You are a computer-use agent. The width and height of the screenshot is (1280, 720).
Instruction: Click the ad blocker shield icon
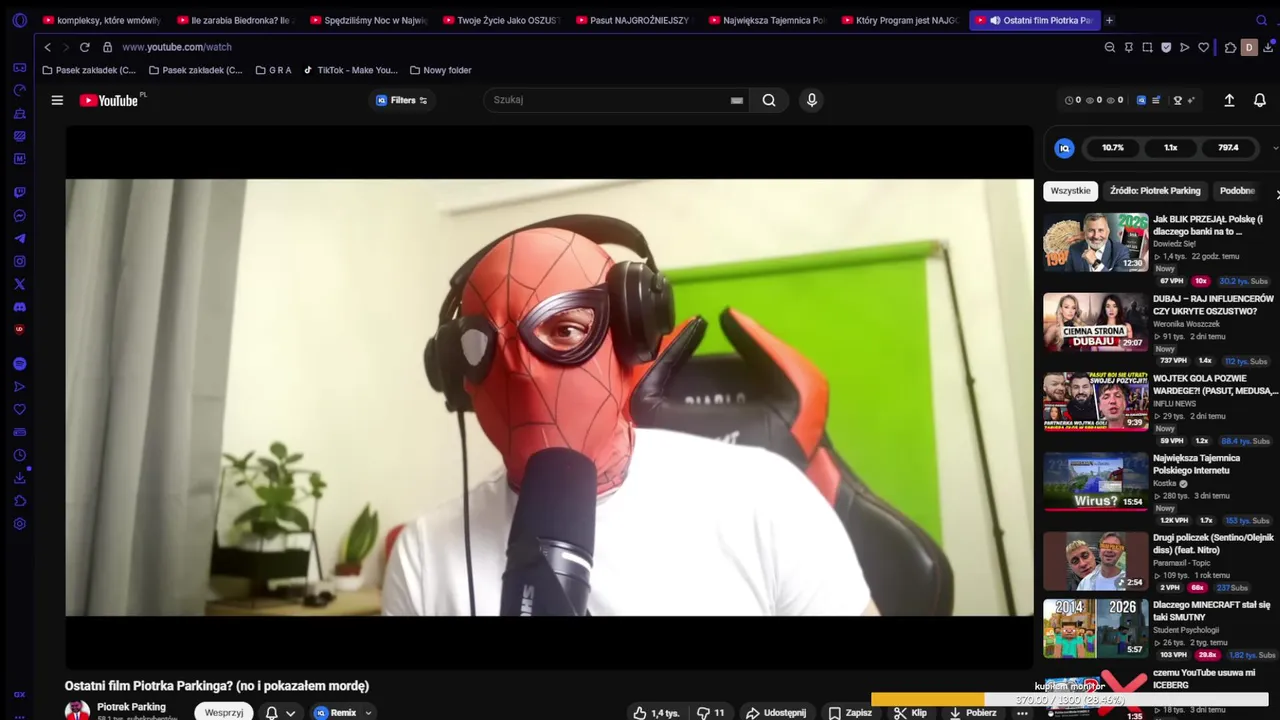(1166, 47)
